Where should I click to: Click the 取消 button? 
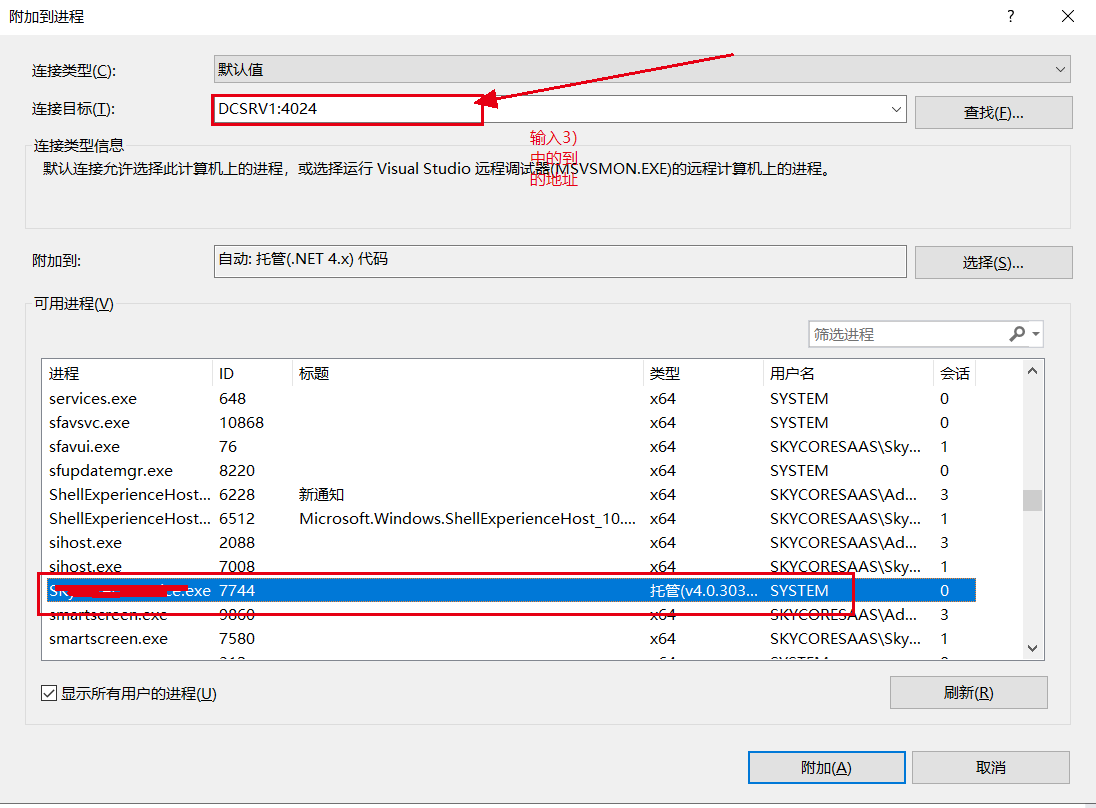[990, 767]
